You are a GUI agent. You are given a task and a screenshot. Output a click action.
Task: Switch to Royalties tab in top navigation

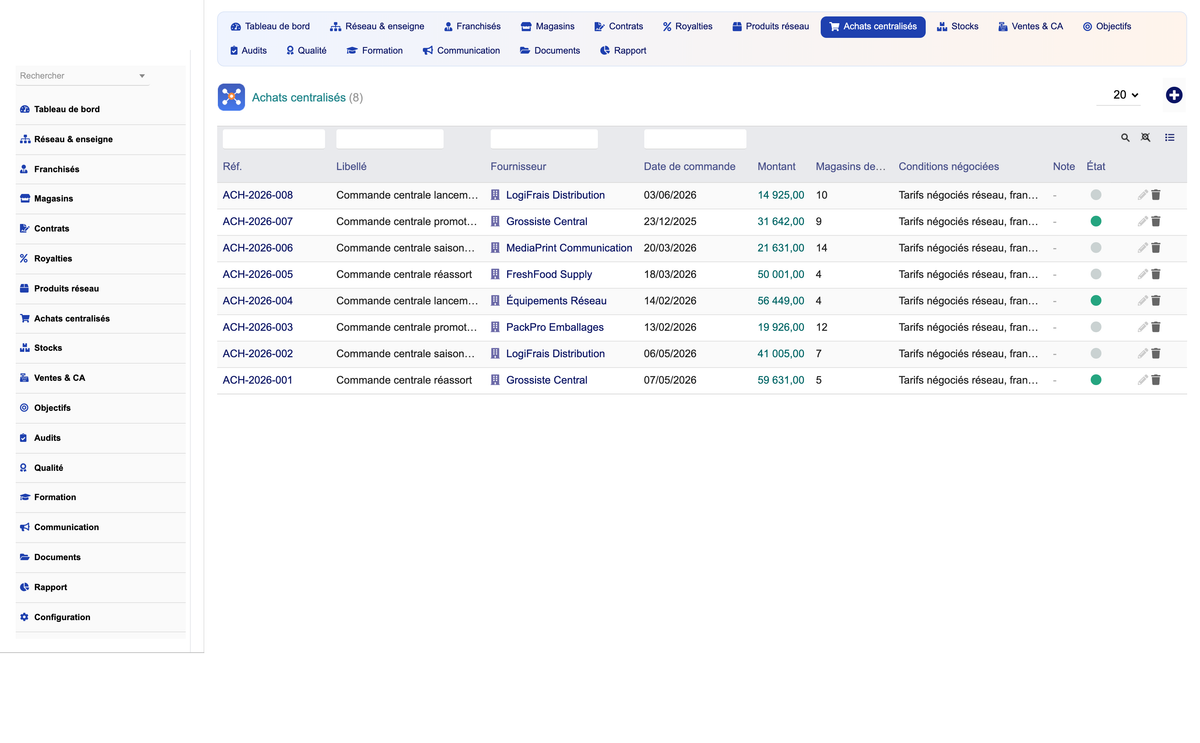688,26
